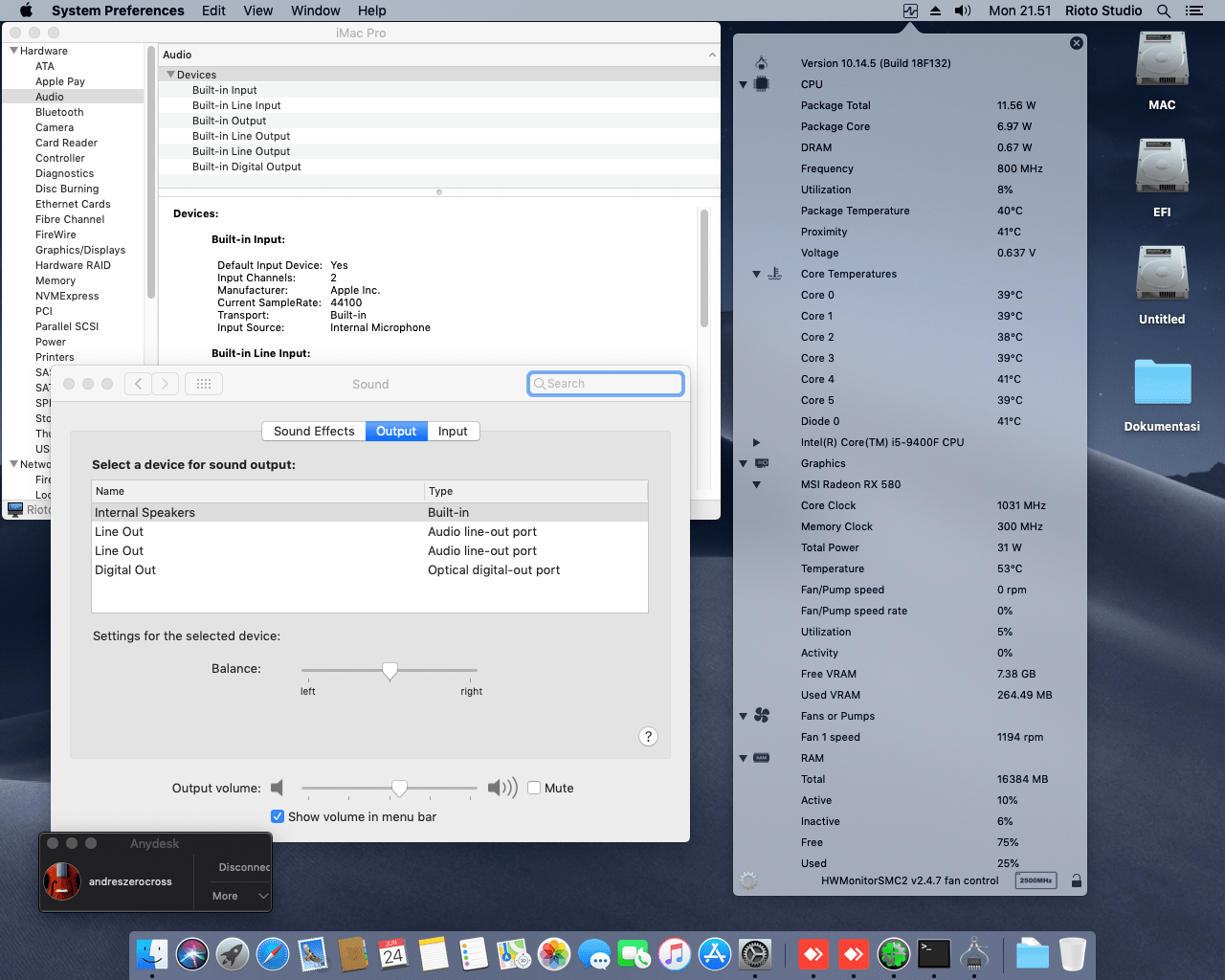1225x980 pixels.
Task: Go forward in Sound preferences
Action: [x=166, y=384]
